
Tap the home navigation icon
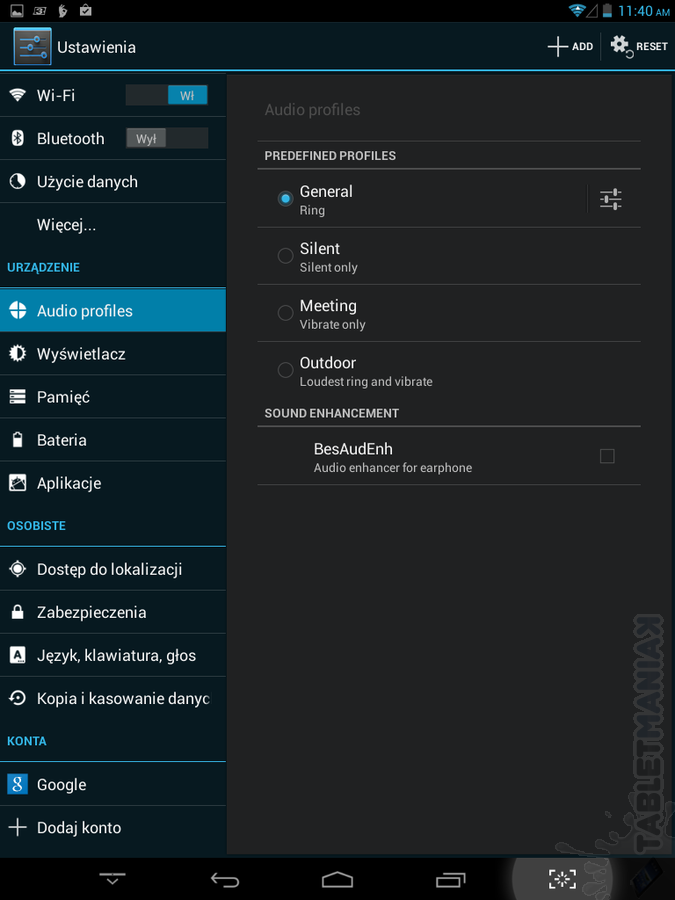pos(337,879)
